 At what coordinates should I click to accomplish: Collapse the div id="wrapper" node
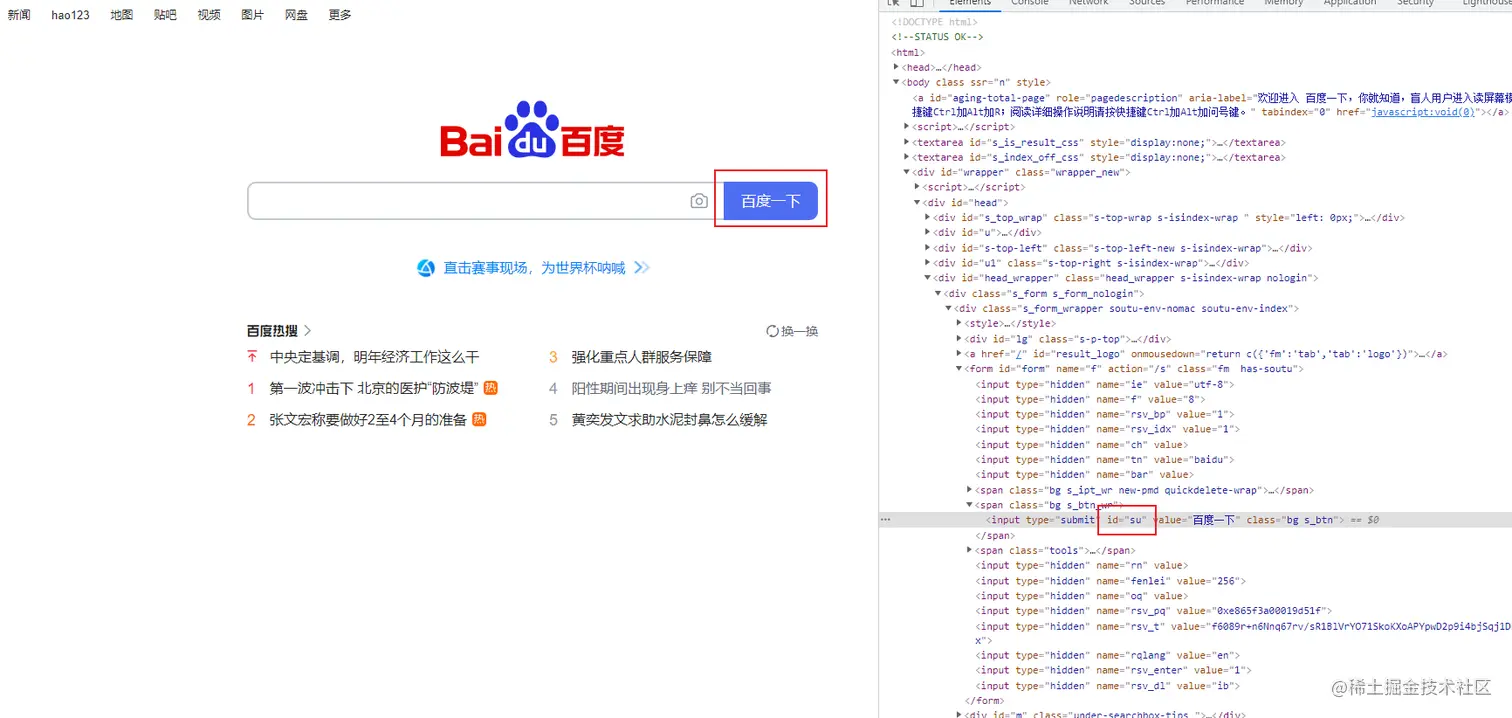tap(907, 172)
